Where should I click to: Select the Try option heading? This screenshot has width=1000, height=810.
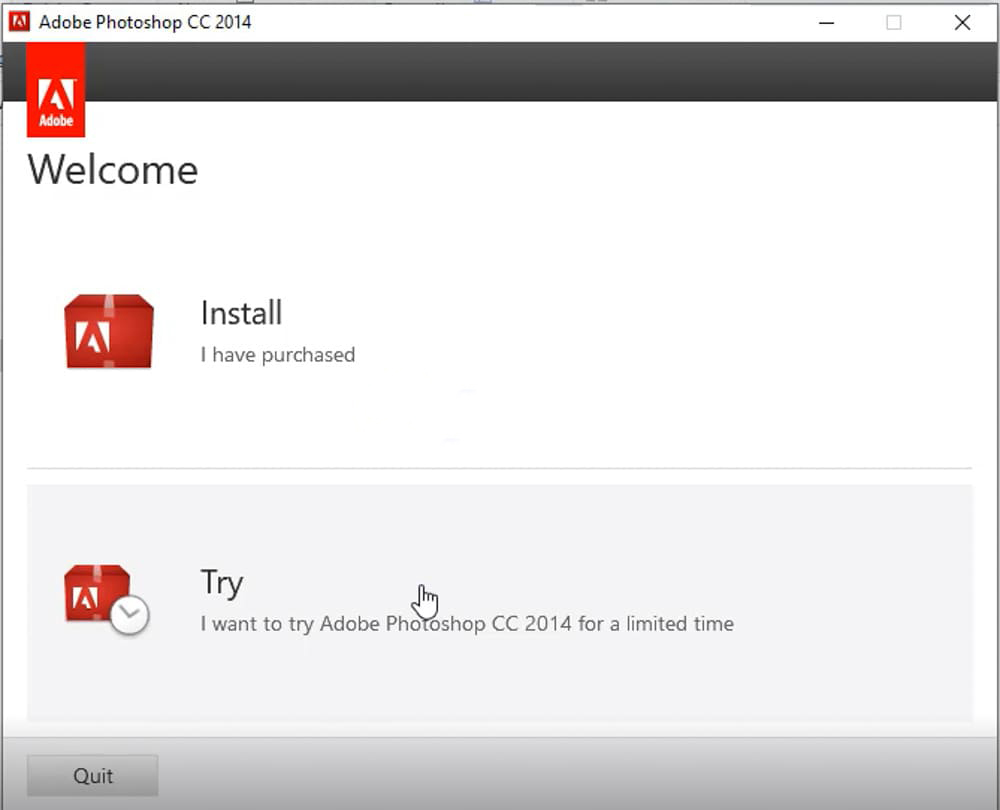tap(222, 582)
